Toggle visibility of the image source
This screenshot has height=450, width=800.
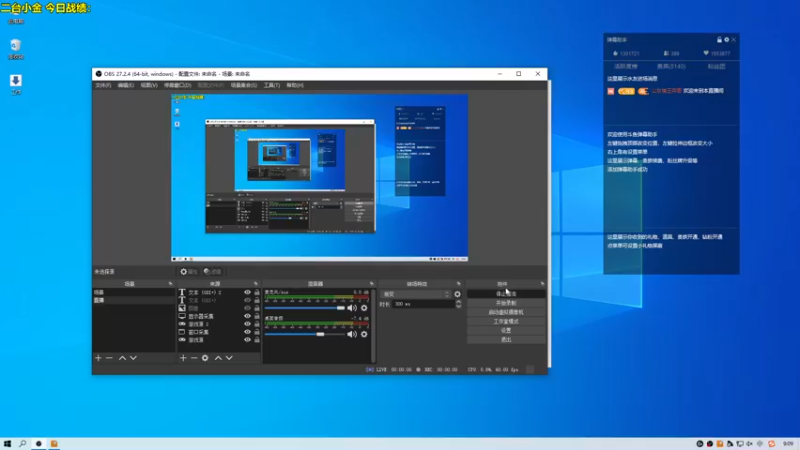point(247,308)
